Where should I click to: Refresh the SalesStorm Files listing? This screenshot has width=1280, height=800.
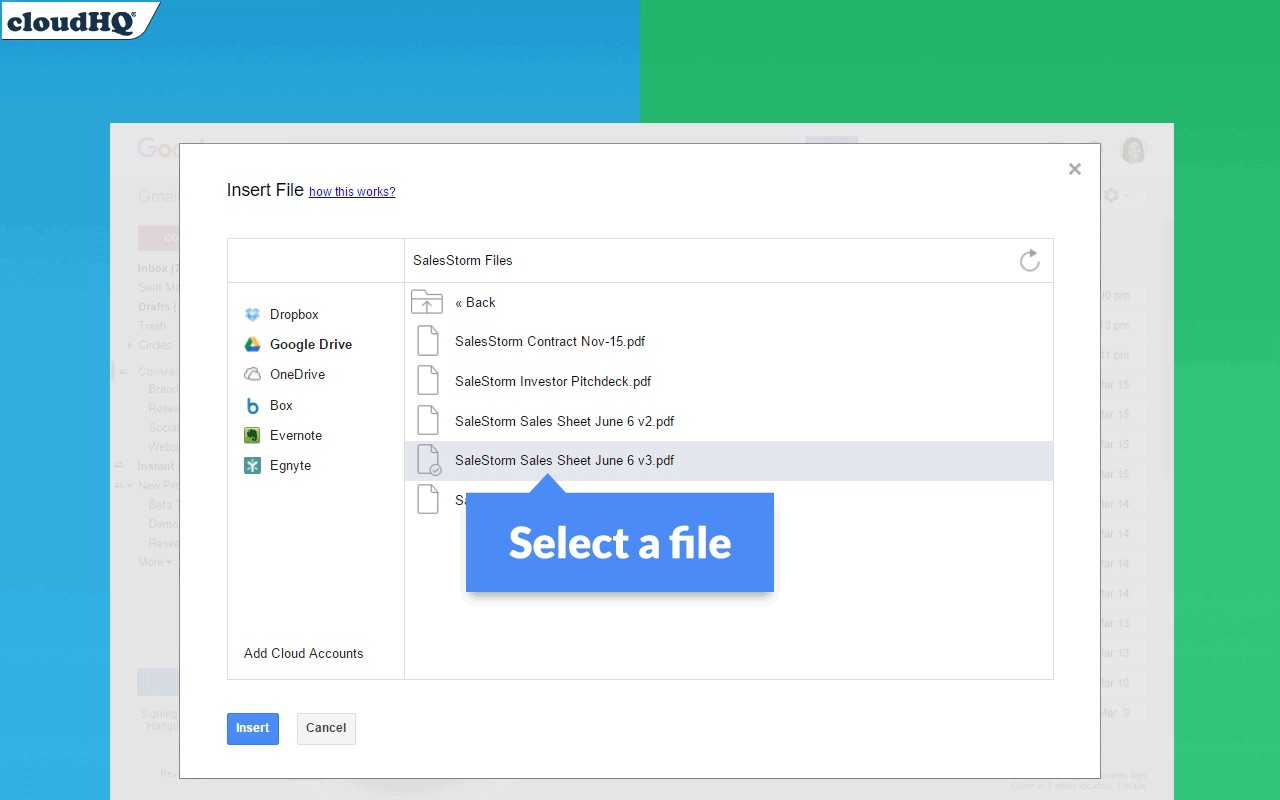coord(1030,260)
